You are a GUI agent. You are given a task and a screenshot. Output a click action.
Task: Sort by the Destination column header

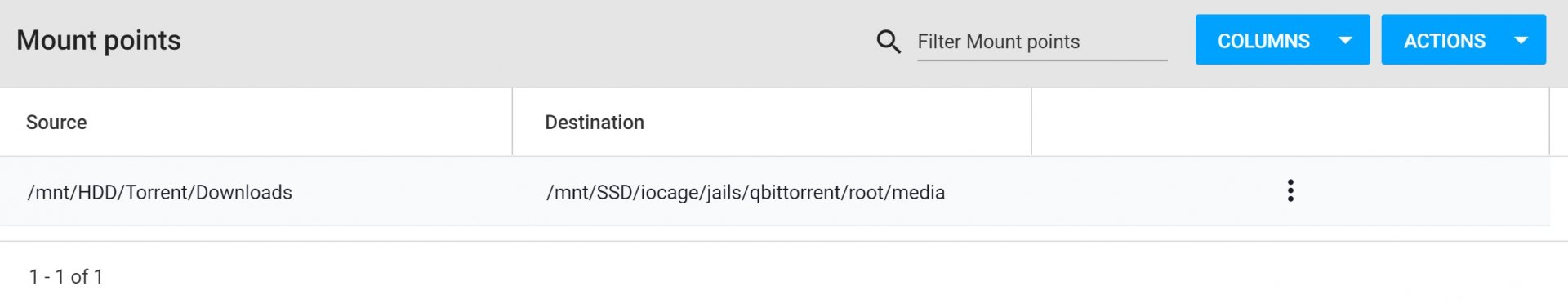pyautogui.click(x=595, y=123)
